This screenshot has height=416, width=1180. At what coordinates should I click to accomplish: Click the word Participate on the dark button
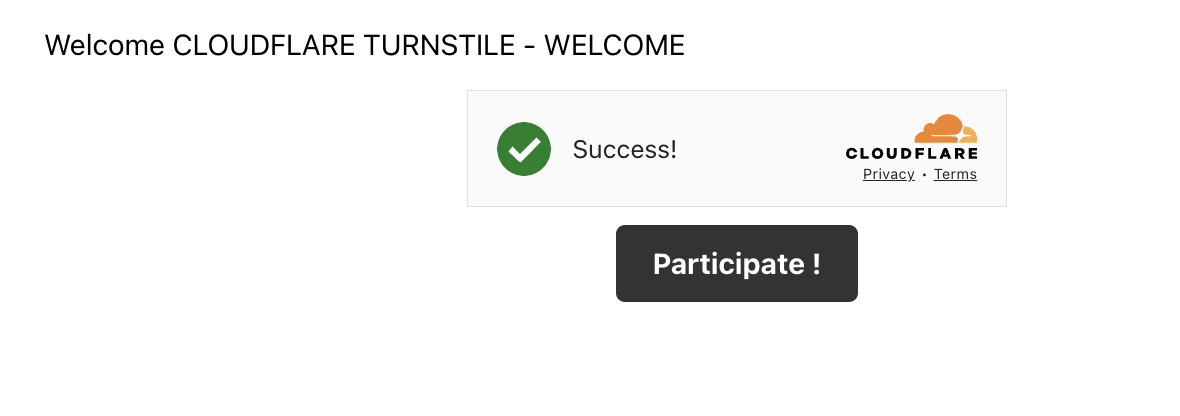[x=728, y=265]
